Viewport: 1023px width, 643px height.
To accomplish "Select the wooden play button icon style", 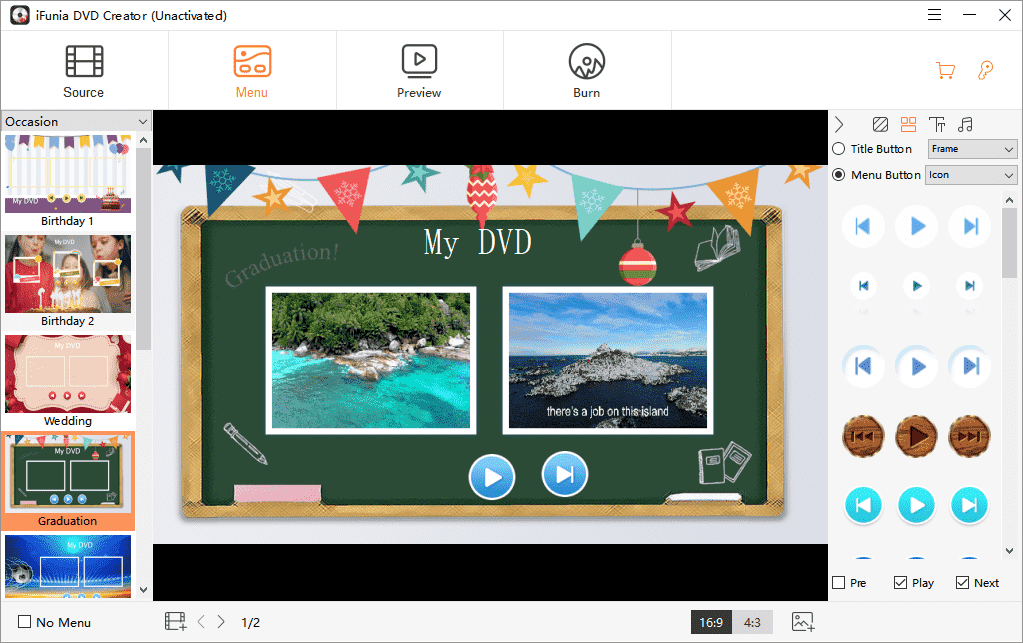I will [x=916, y=435].
